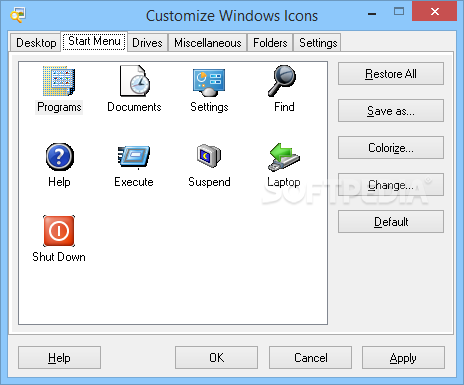
Task: Select the Help question mark icon
Action: (59, 156)
